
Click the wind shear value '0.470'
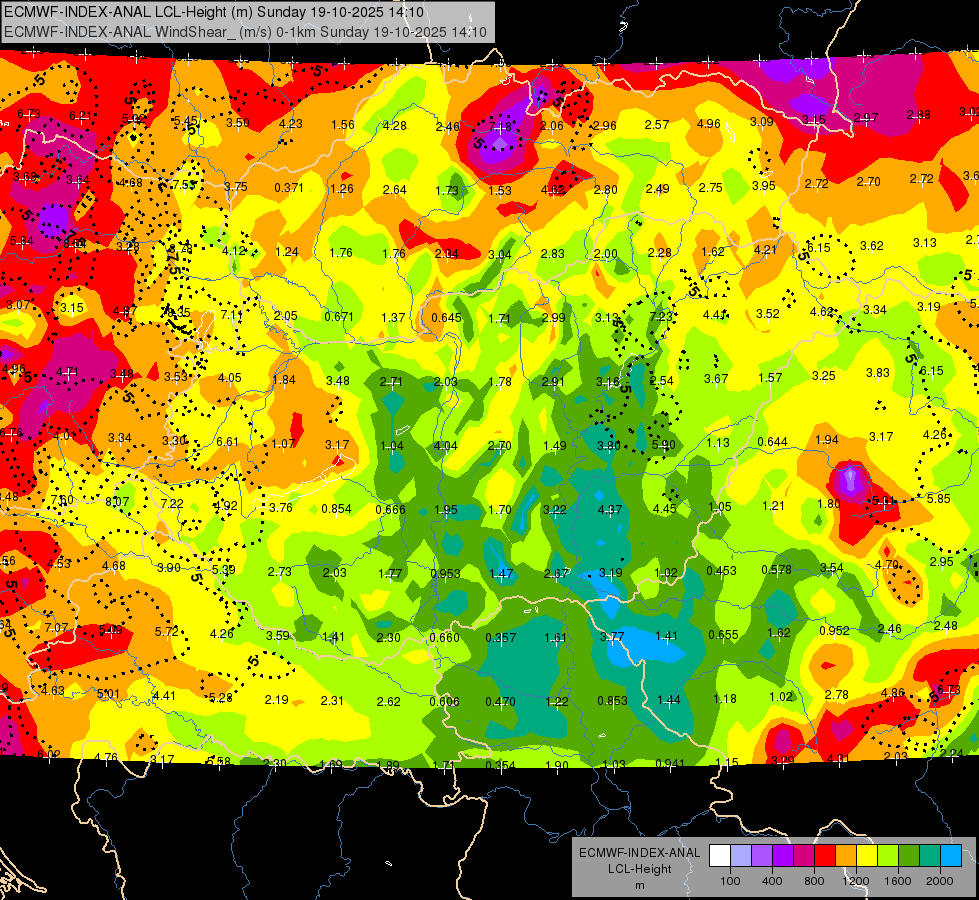coord(501,701)
